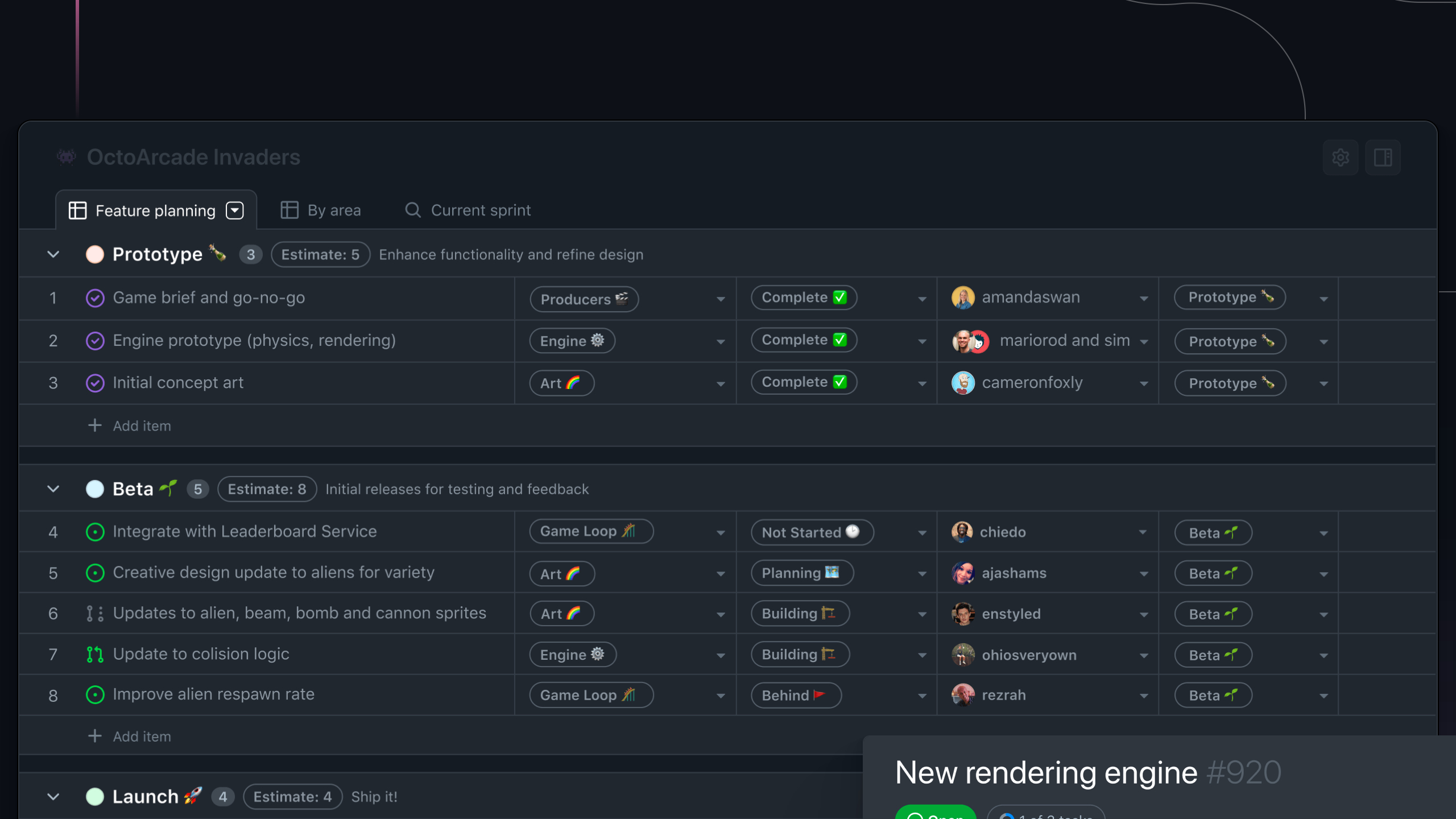Open milestone dropdown arrow for rezrah row

1323,696
